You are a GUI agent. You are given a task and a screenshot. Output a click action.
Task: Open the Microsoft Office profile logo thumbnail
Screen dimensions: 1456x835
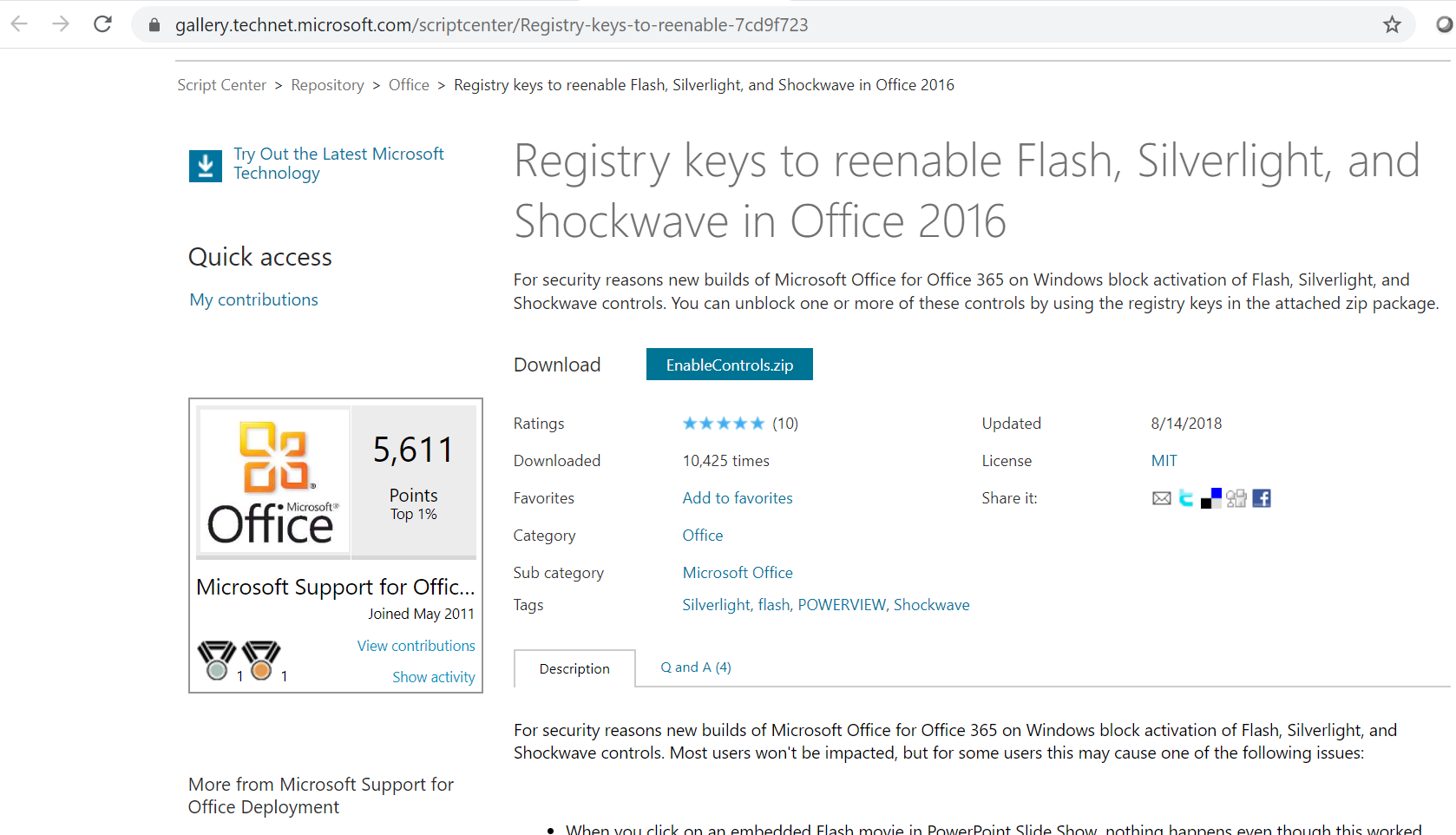[x=273, y=480]
